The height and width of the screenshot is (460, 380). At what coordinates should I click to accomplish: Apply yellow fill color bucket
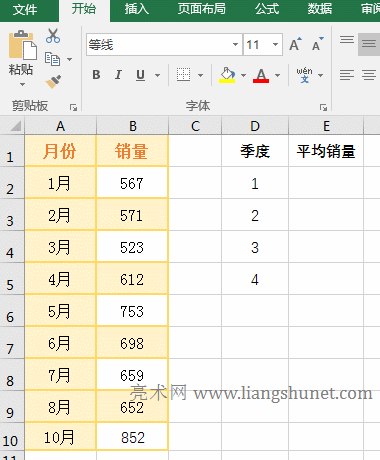[227, 75]
